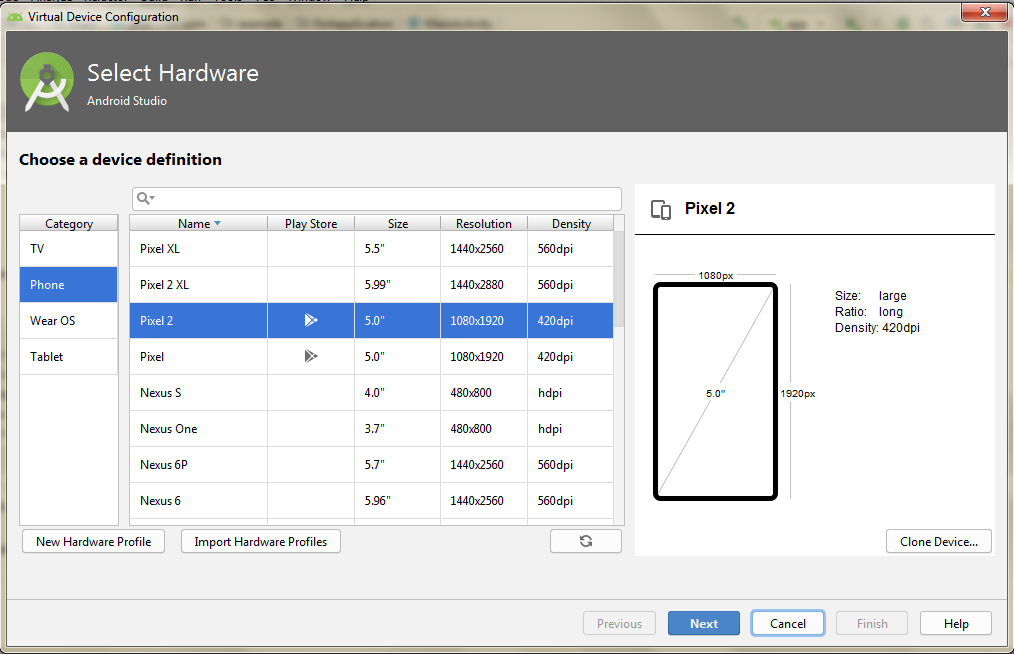Select the Phone category
Image resolution: width=1014 pixels, height=654 pixels.
click(69, 285)
